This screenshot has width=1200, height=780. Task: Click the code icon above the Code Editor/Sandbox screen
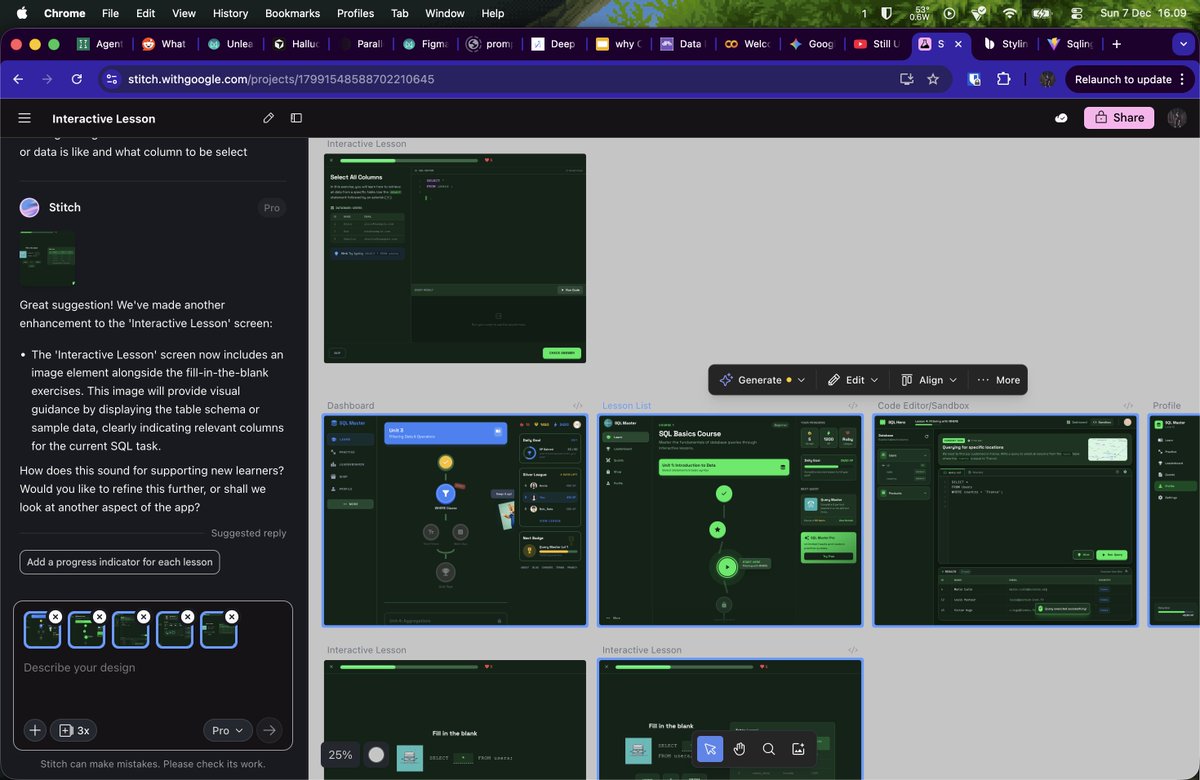coord(1128,406)
